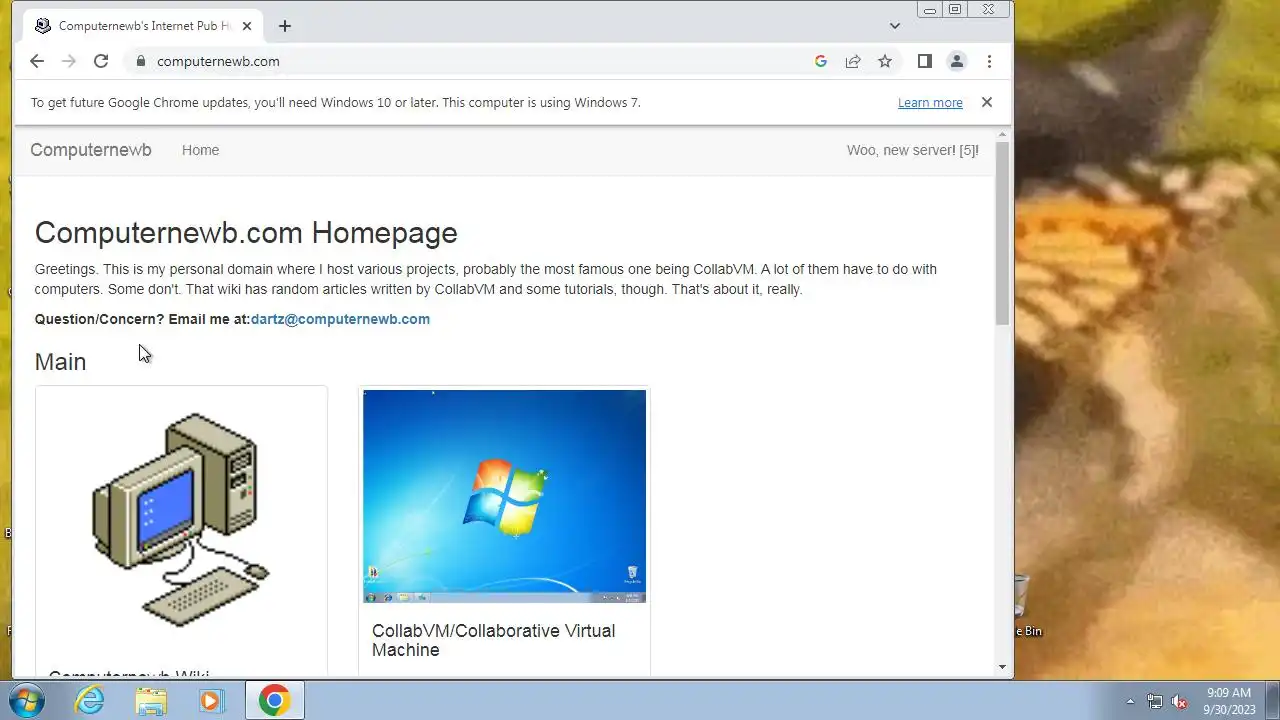
Task: Select the Computernewb's Internet Pub tab
Action: tap(144, 26)
